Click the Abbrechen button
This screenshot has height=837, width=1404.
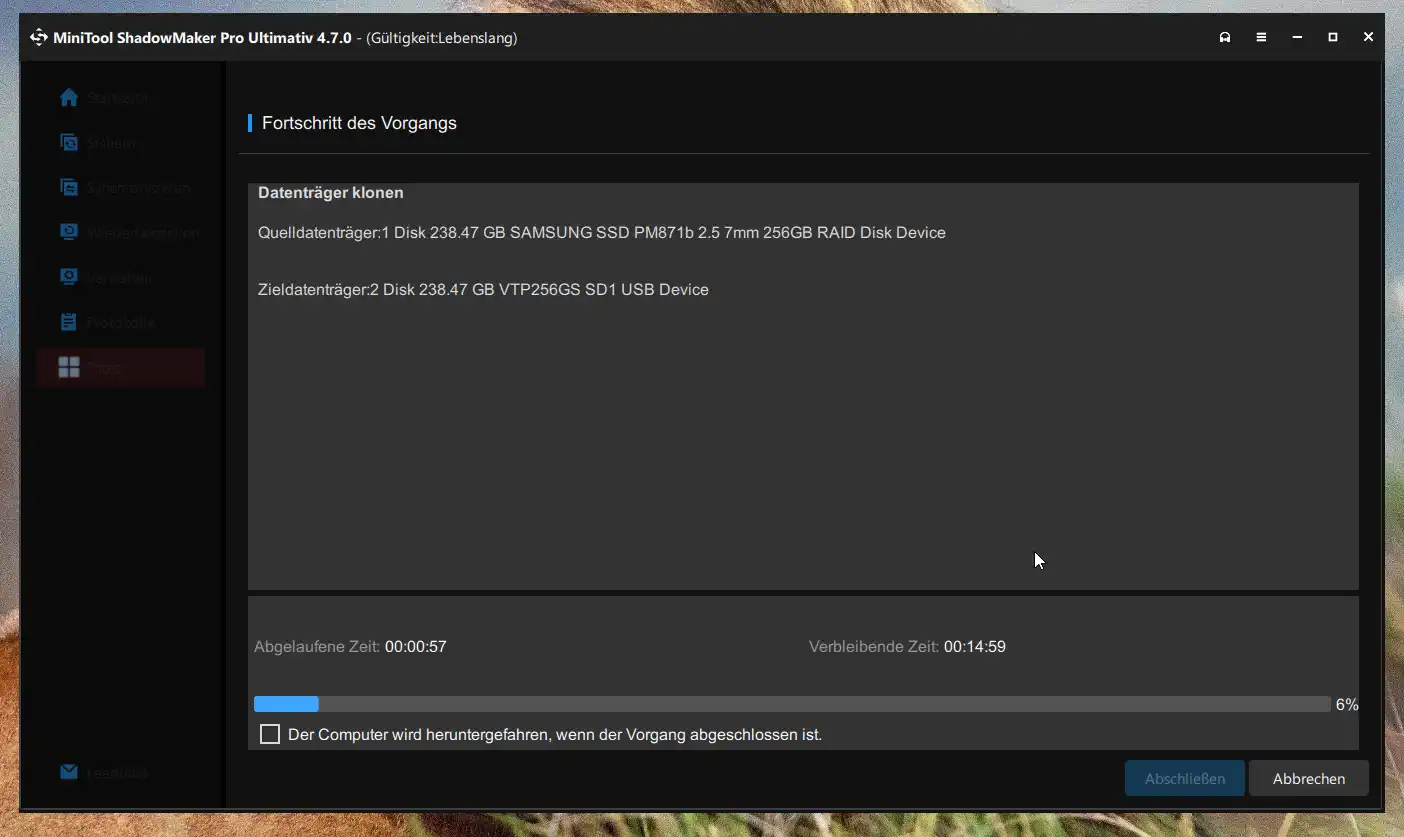(1309, 778)
